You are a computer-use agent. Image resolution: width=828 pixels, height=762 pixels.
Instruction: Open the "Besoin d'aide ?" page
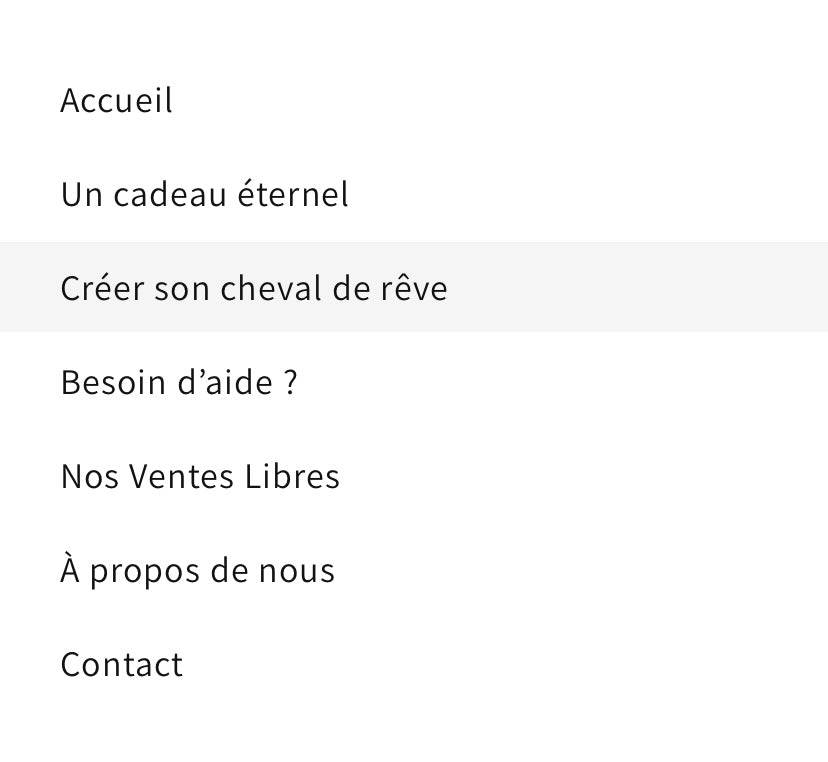point(179,382)
